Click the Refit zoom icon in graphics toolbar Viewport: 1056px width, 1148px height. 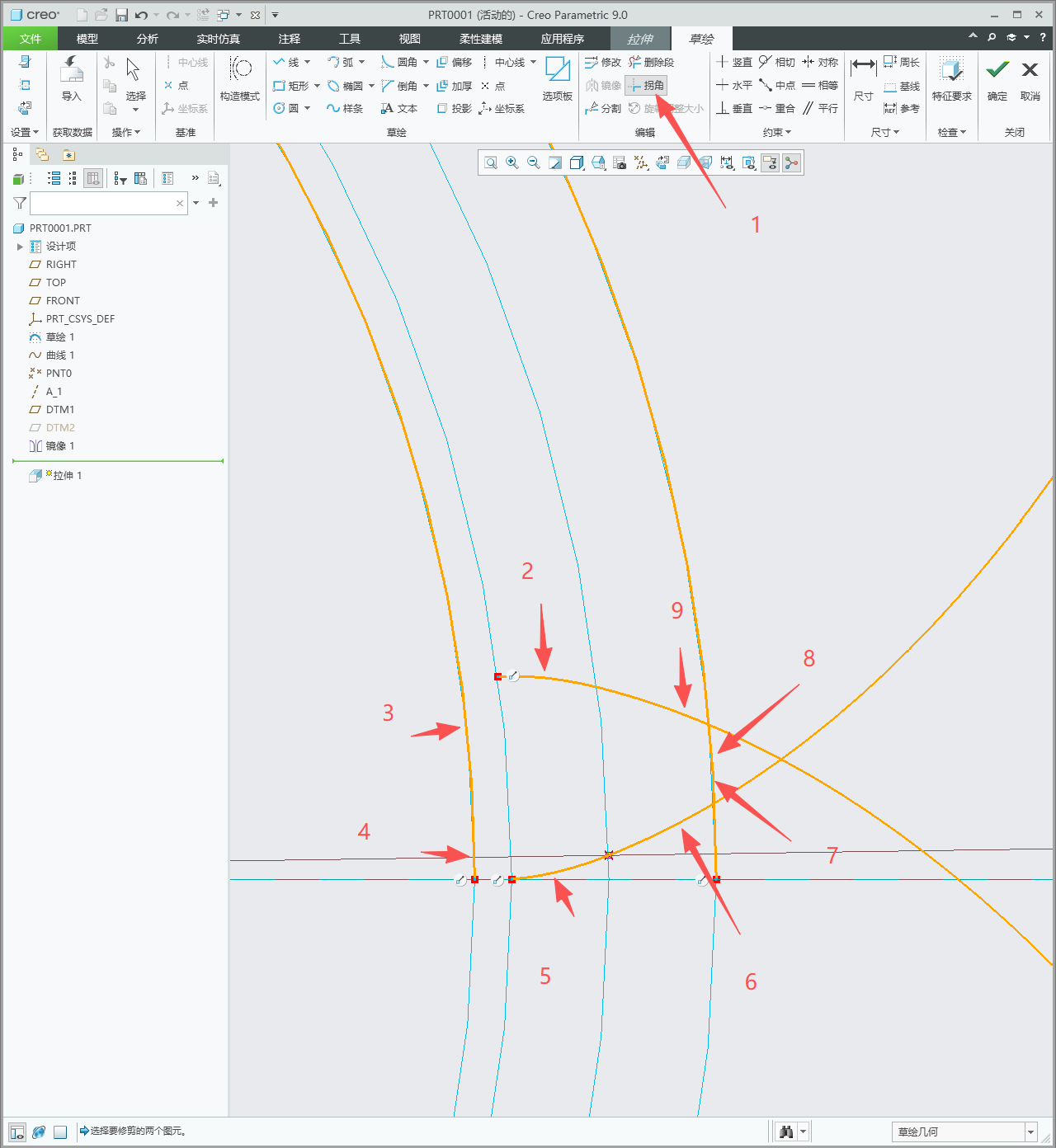click(491, 163)
